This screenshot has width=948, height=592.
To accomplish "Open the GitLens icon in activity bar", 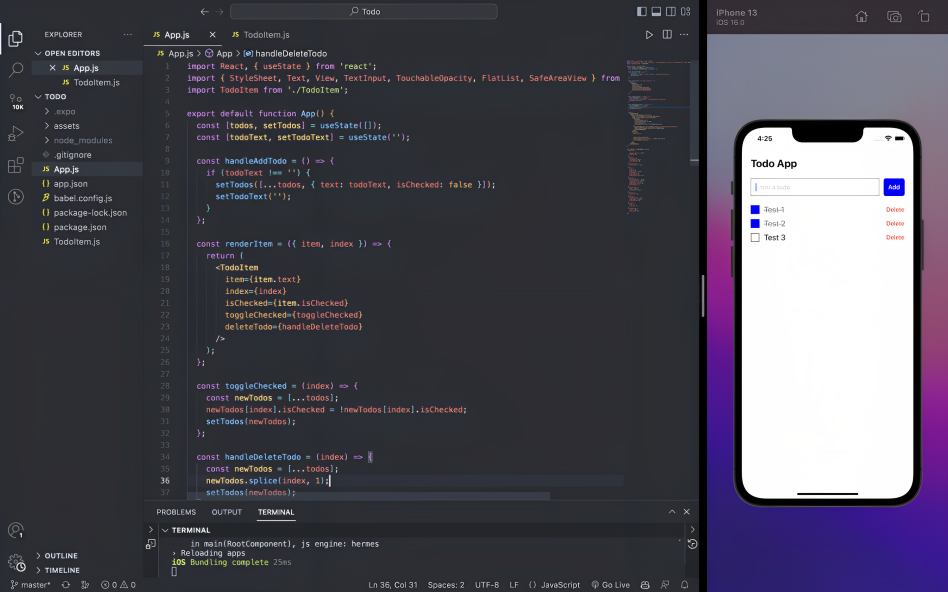I will (x=16, y=197).
